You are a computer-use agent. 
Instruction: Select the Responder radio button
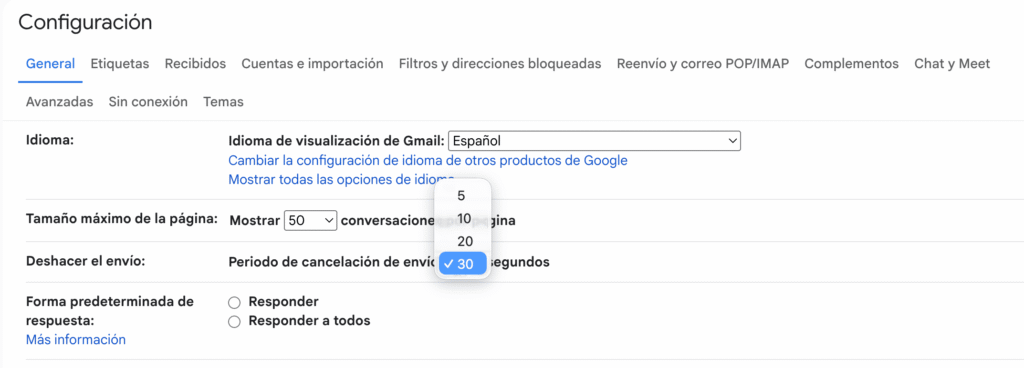tap(234, 302)
